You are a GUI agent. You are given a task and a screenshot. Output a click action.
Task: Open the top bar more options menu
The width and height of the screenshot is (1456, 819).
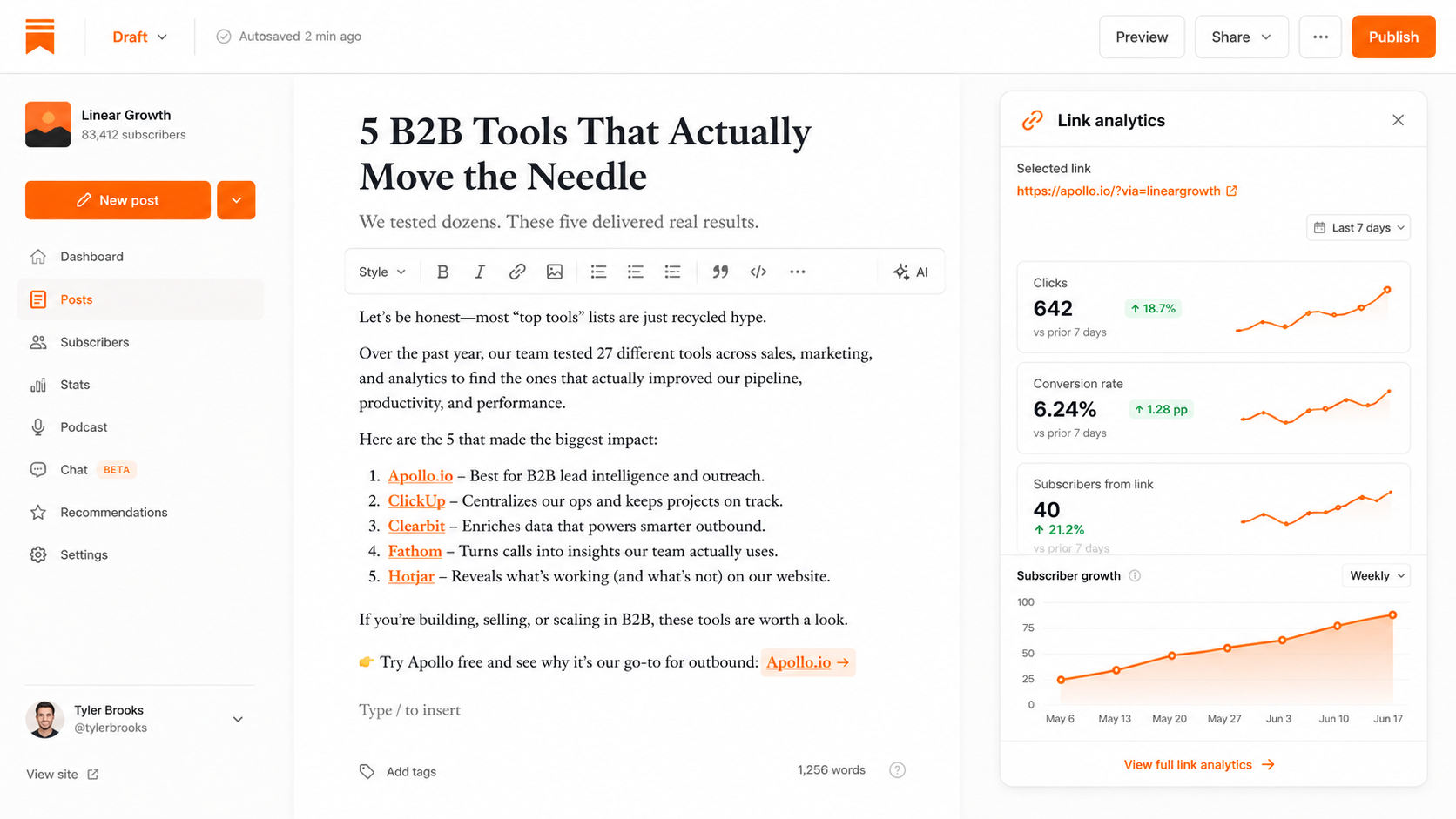click(1320, 37)
